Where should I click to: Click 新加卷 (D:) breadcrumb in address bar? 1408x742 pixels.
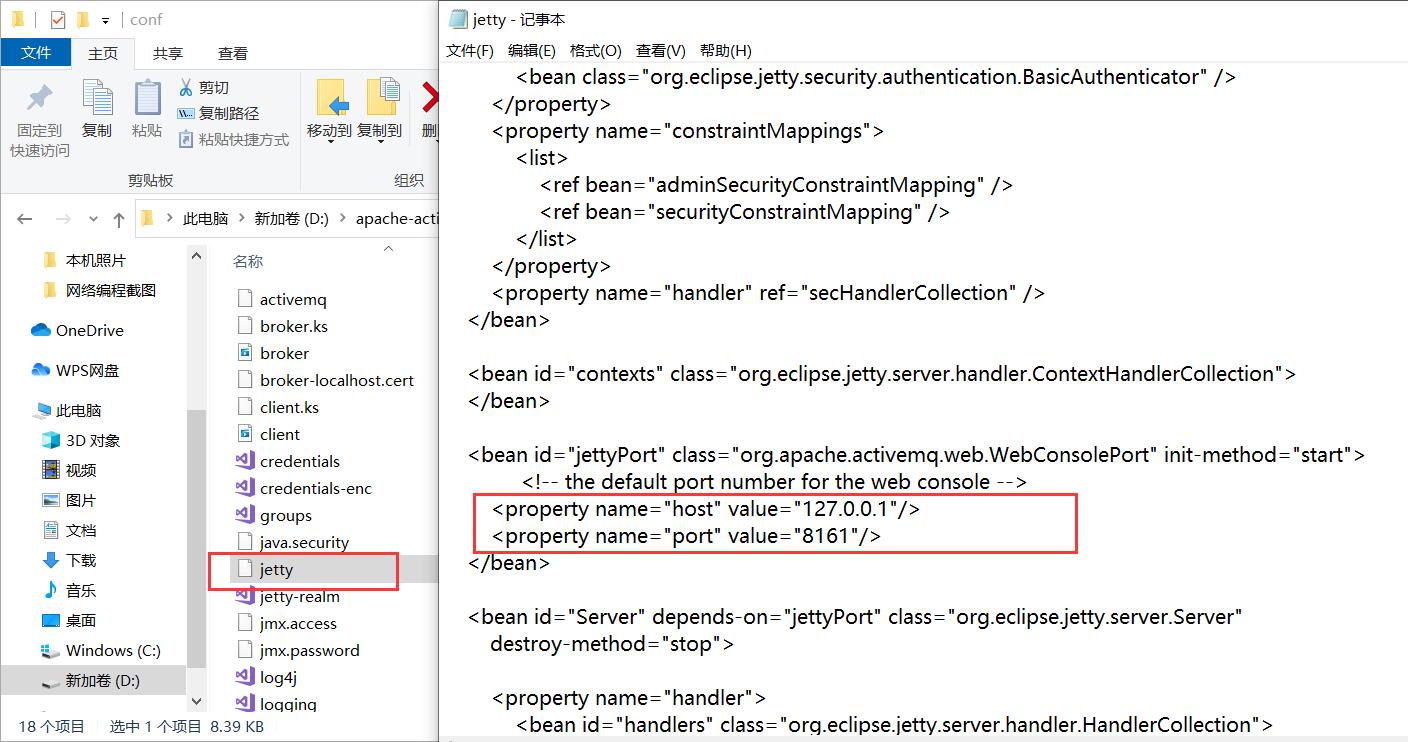click(x=291, y=219)
